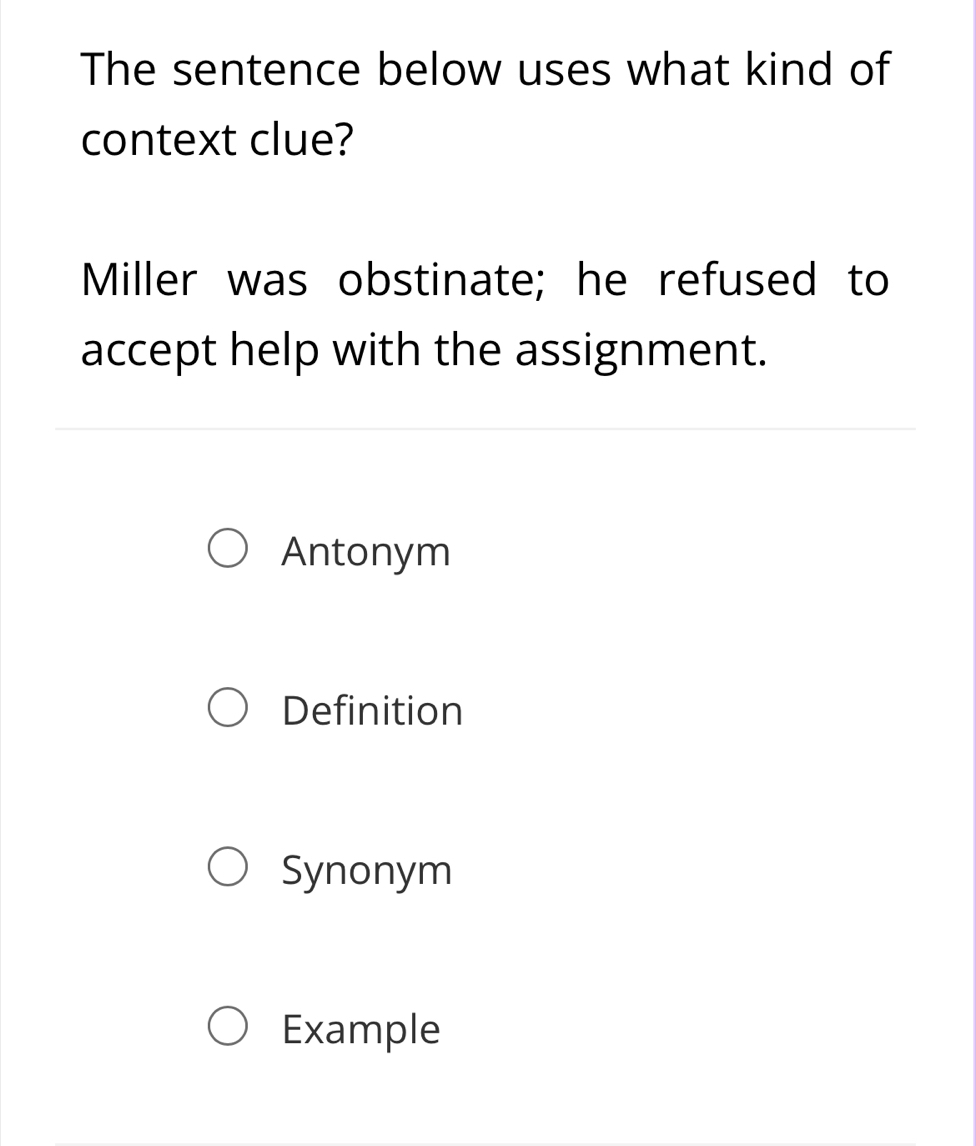Viewport: 976px width, 1146px height.
Task: Mark the Example radio button
Action: point(228,1028)
